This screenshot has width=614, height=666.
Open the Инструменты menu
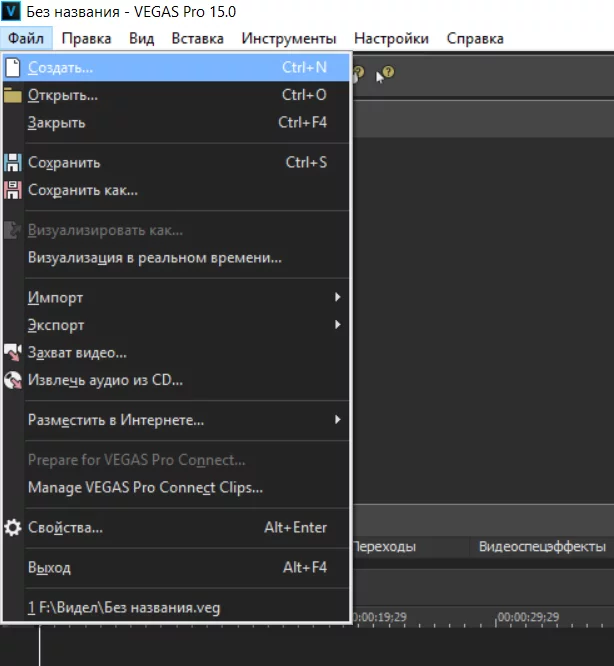(288, 39)
